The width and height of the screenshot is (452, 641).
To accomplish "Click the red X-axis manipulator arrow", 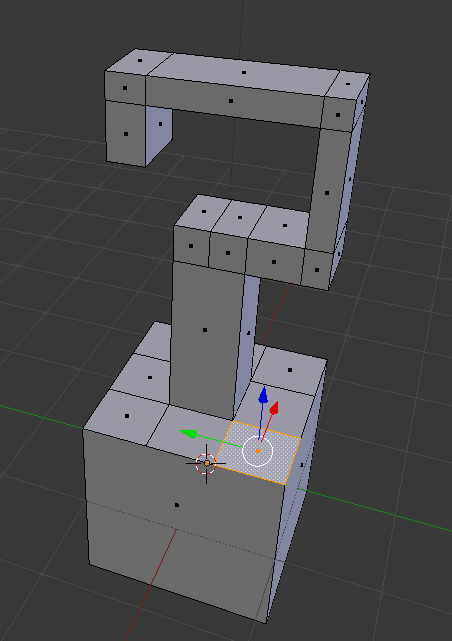I will [x=274, y=407].
